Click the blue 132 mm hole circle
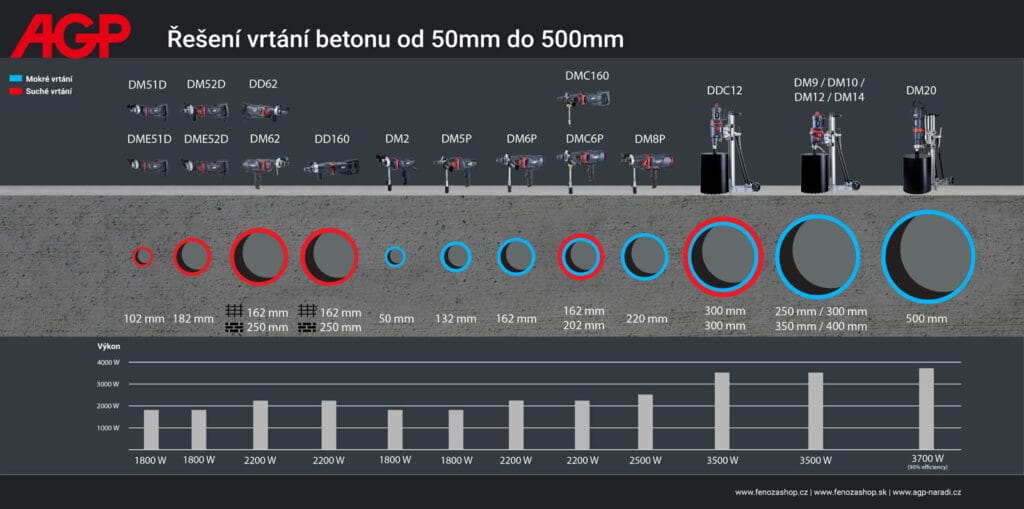This screenshot has width=1024, height=509. coord(456,256)
